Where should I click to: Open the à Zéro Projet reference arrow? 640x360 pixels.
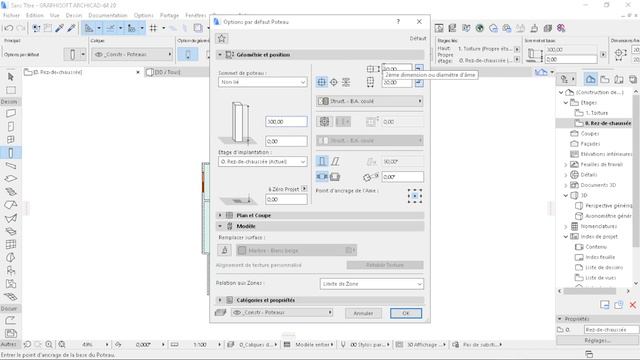tap(304, 189)
